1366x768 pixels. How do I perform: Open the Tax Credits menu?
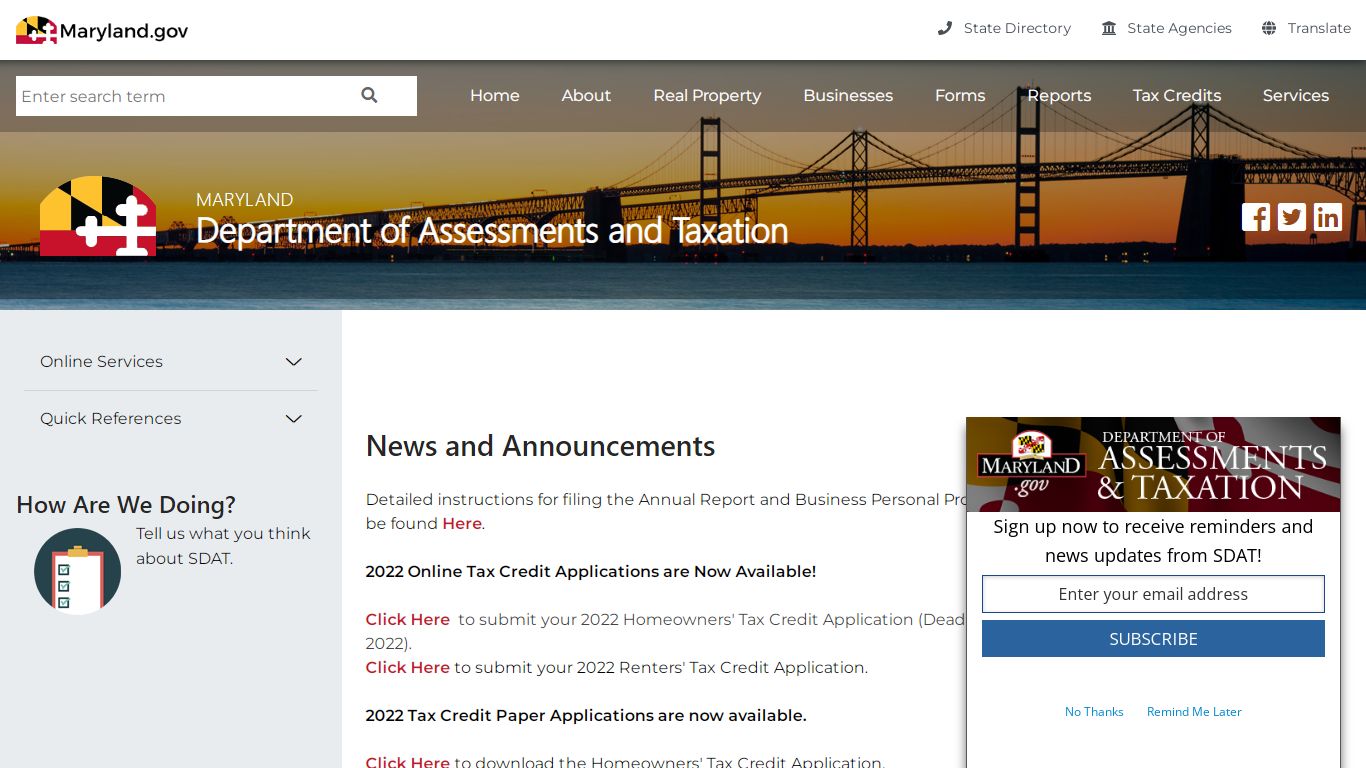[1177, 96]
